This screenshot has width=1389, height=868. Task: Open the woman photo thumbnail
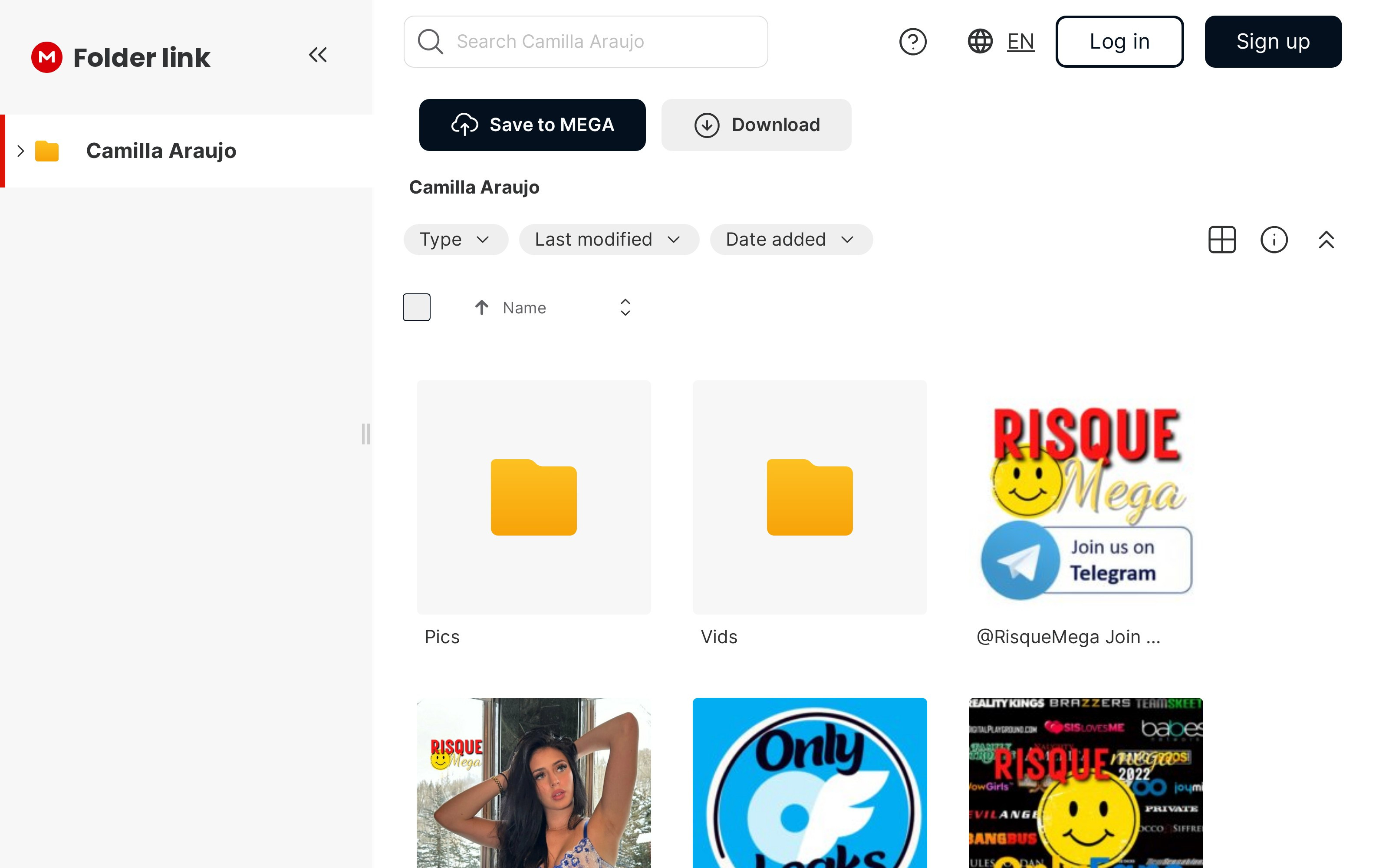click(534, 783)
